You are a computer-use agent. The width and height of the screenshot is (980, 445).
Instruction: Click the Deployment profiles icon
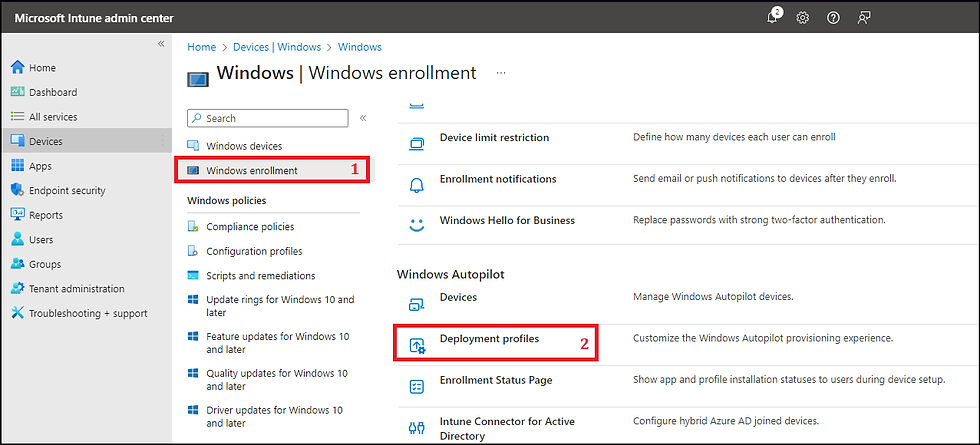coord(416,345)
